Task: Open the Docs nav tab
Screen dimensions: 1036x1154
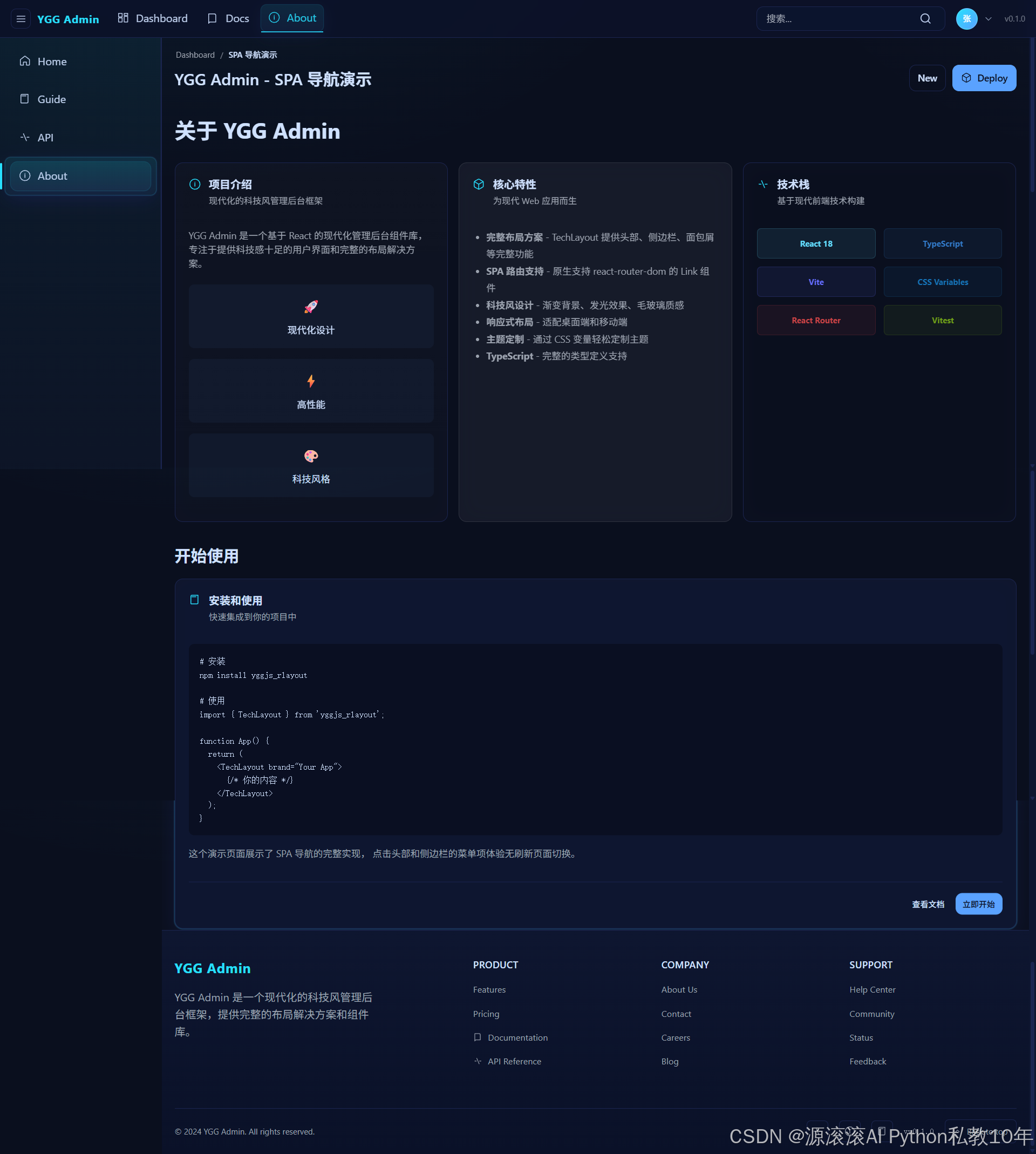Action: (228, 18)
